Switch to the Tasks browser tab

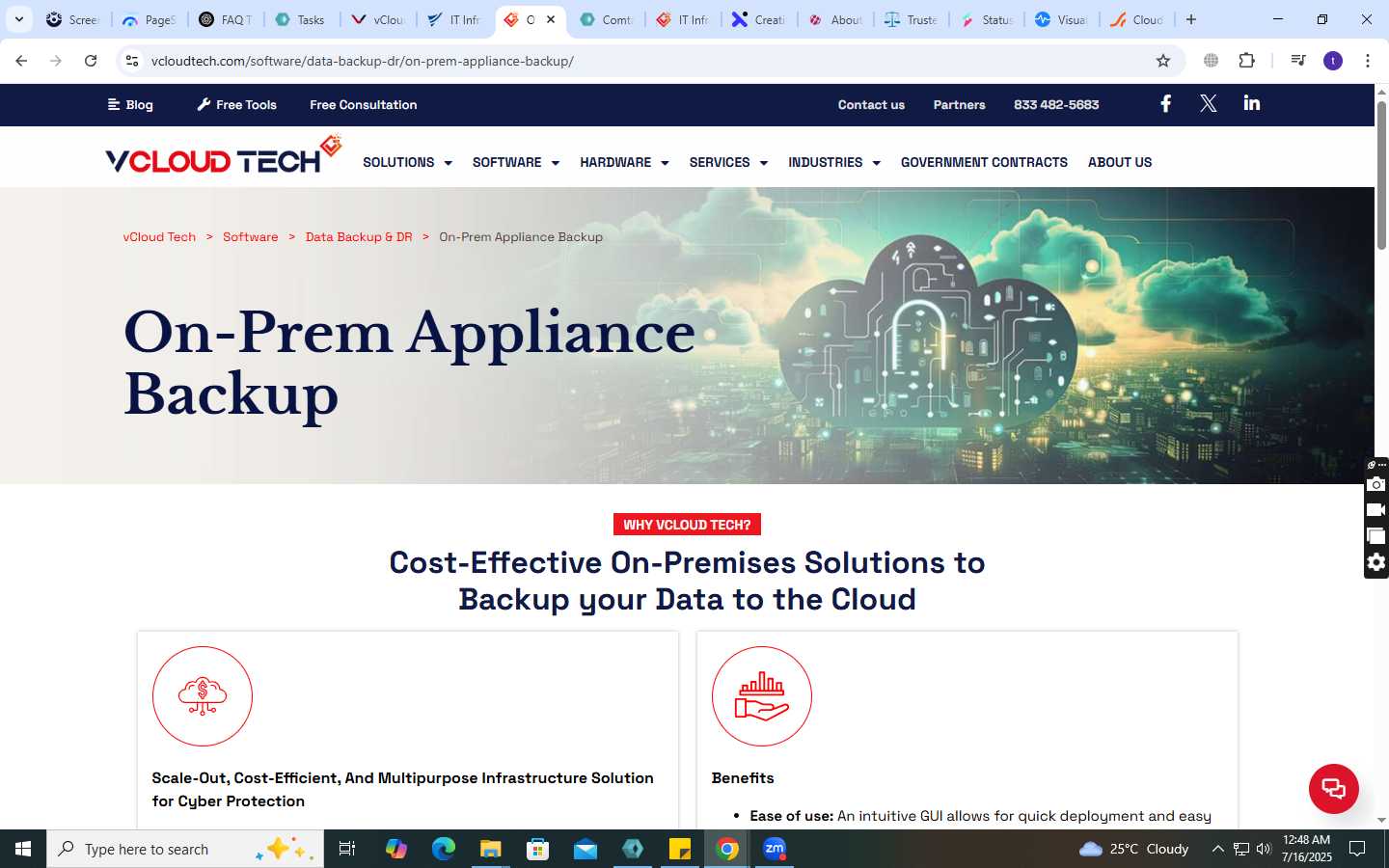pyautogui.click(x=300, y=19)
